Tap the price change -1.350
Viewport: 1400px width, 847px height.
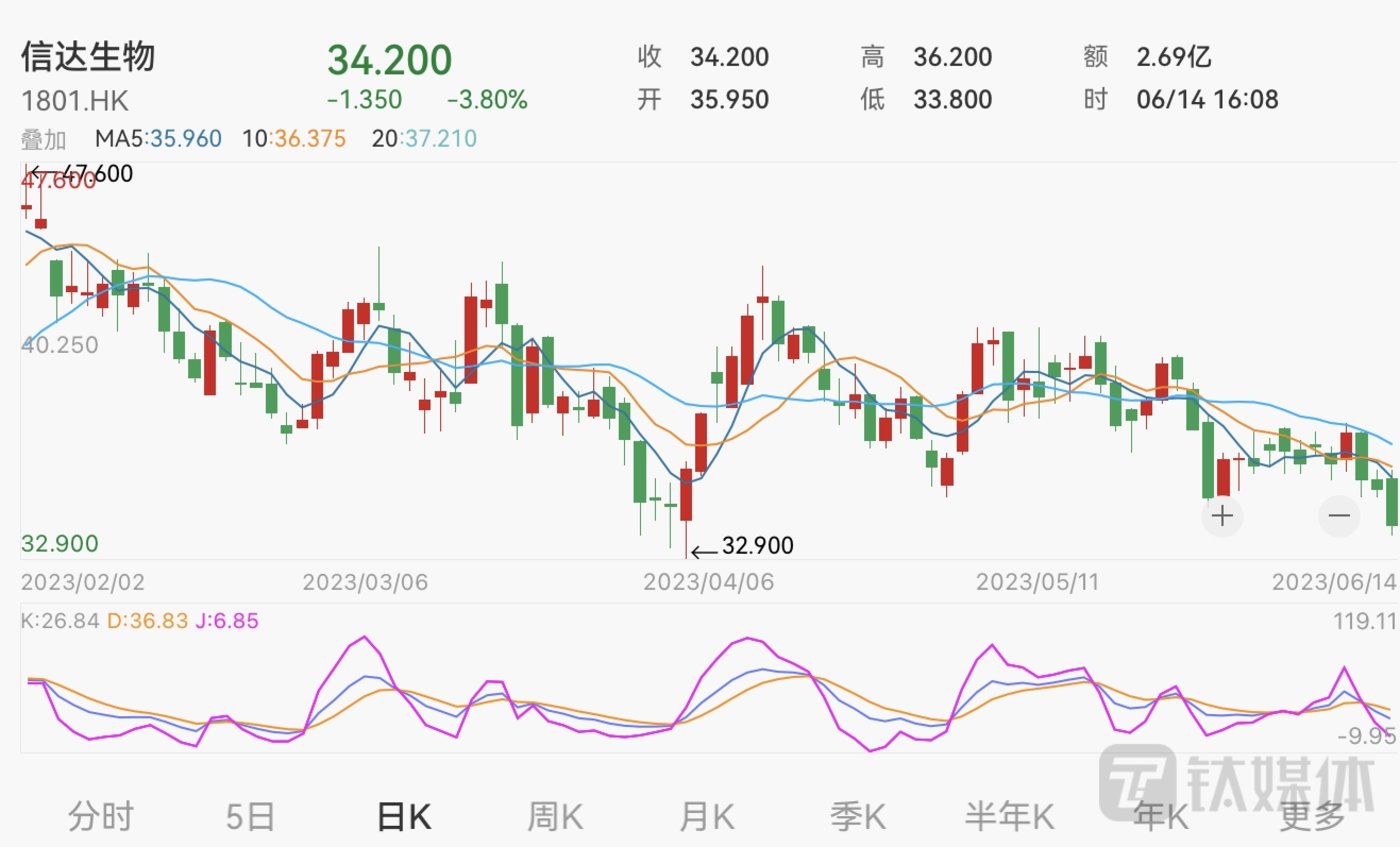(365, 100)
